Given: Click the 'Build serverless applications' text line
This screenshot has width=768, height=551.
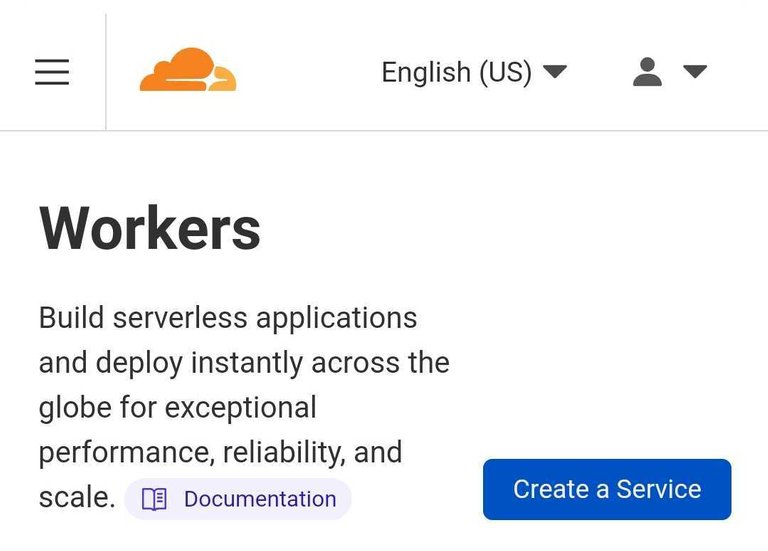Looking at the screenshot, I should (x=228, y=318).
